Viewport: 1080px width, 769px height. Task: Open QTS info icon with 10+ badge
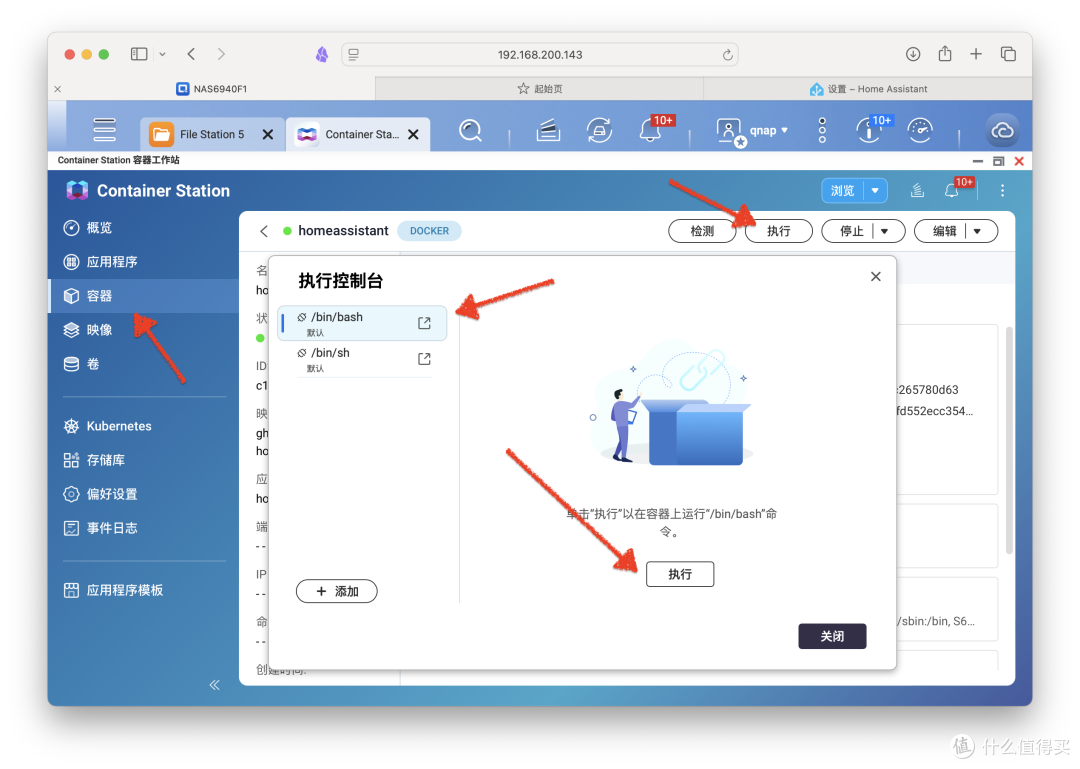[x=871, y=129]
